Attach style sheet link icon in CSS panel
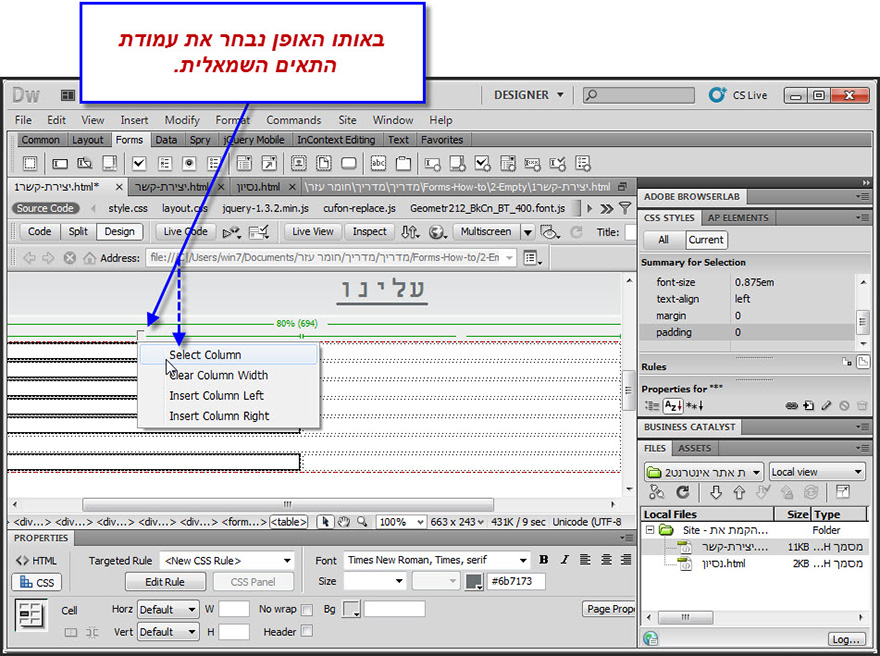The width and height of the screenshot is (880, 656). pos(791,406)
